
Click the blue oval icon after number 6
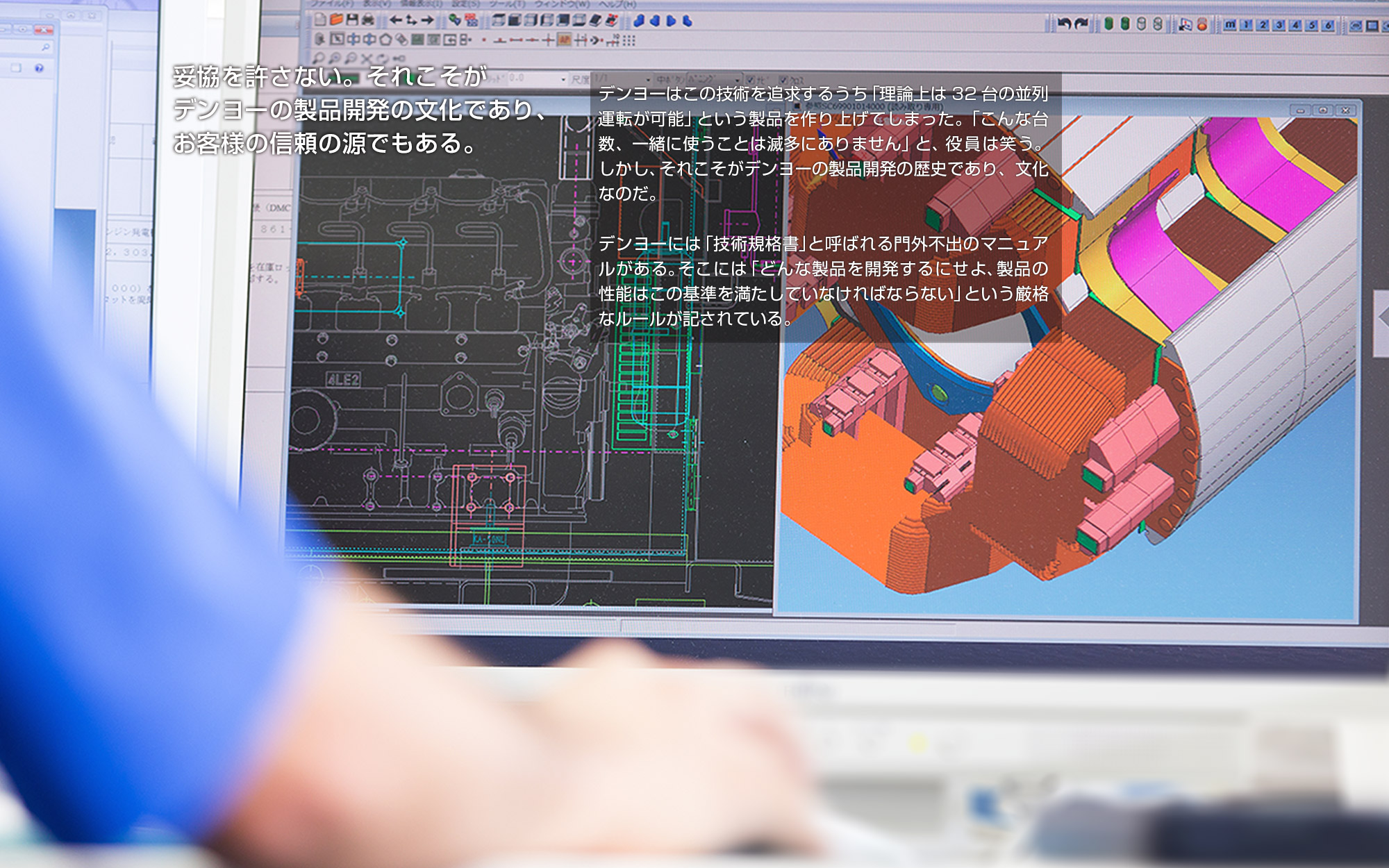tap(1356, 25)
